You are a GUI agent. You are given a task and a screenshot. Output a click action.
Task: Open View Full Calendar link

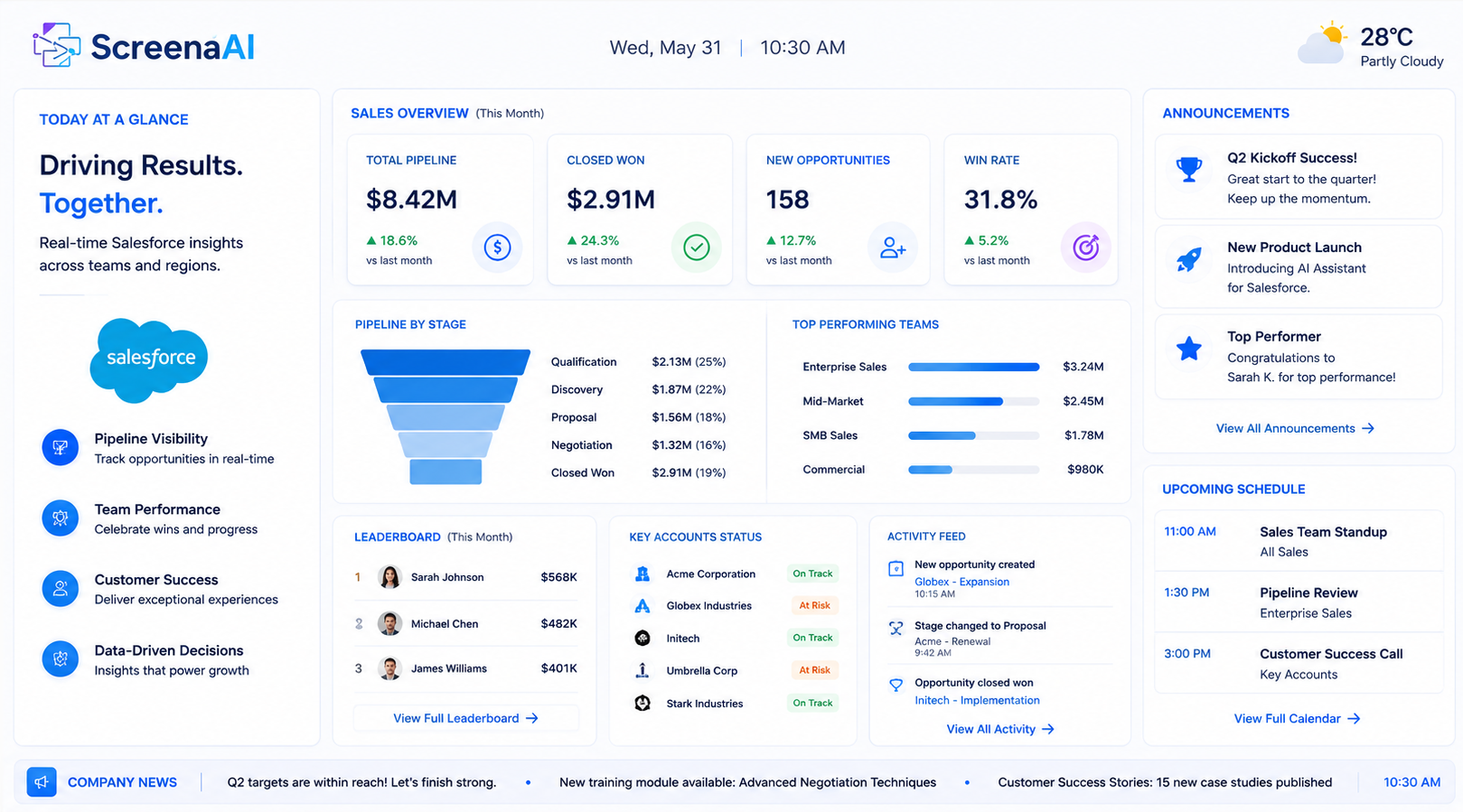click(1297, 719)
